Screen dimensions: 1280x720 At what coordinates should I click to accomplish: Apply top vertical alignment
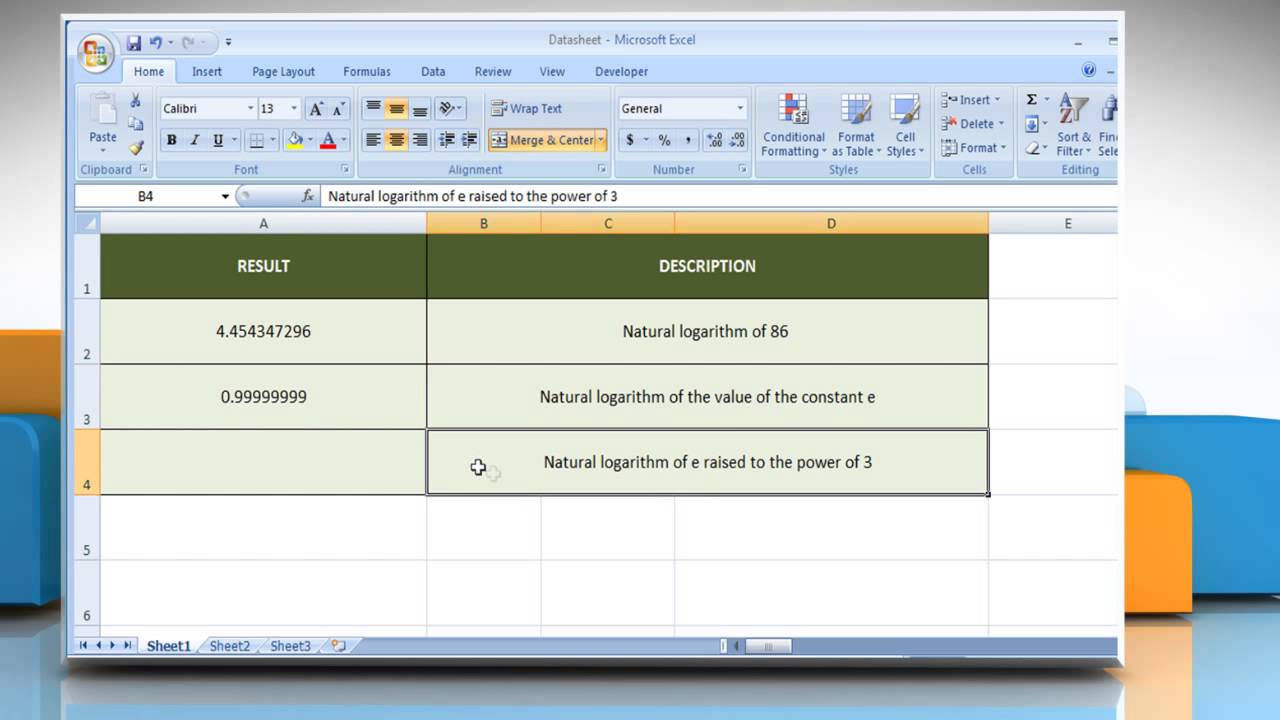coord(373,108)
